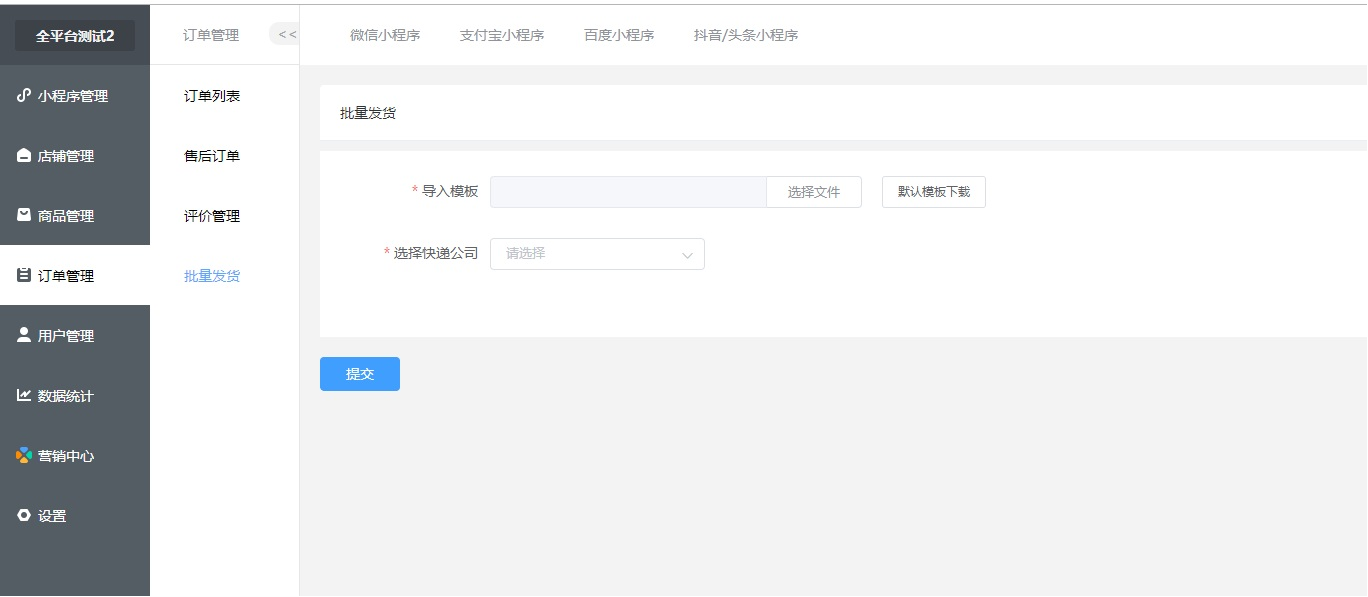Viewport: 1368px width, 597px height.
Task: Switch to 支付宝小程序 tab
Action: click(502, 35)
